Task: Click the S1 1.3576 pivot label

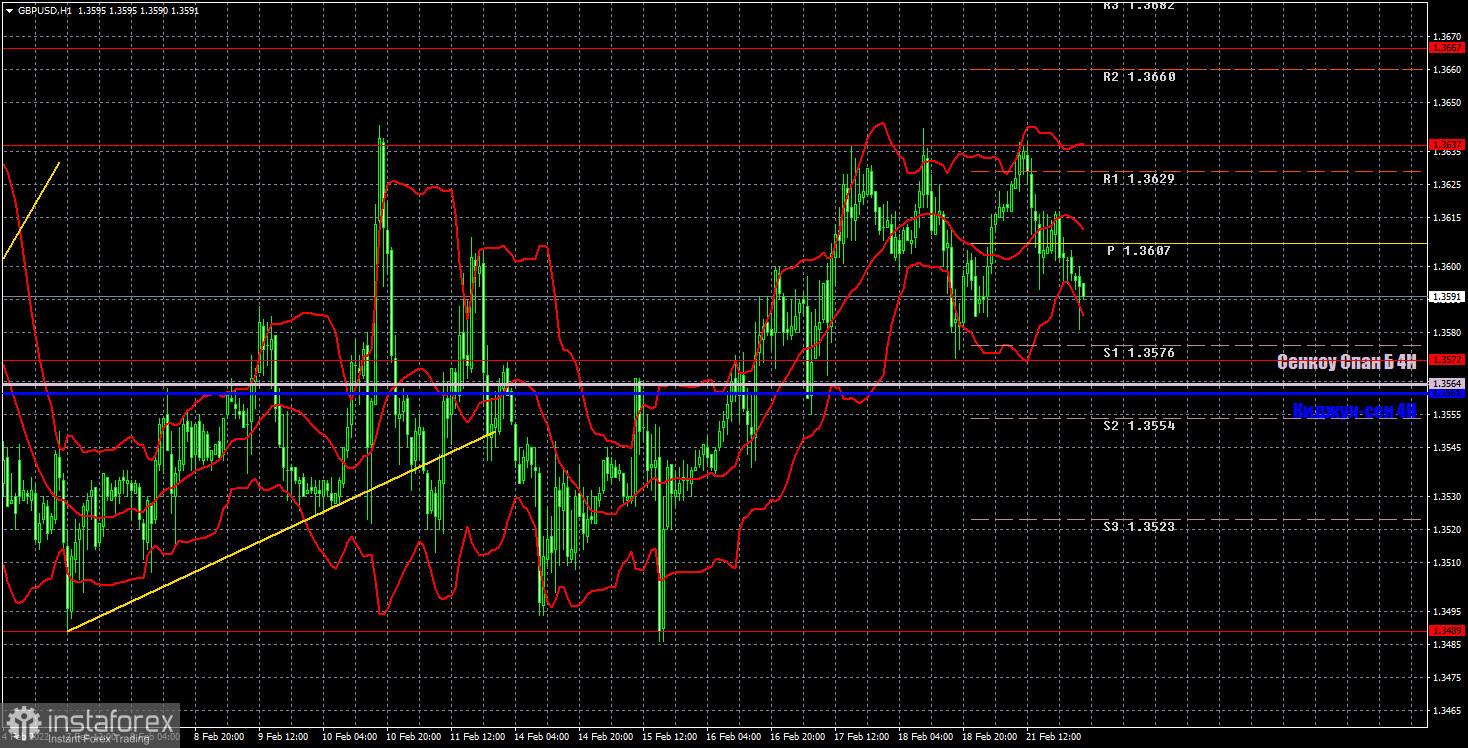Action: click(x=1139, y=352)
